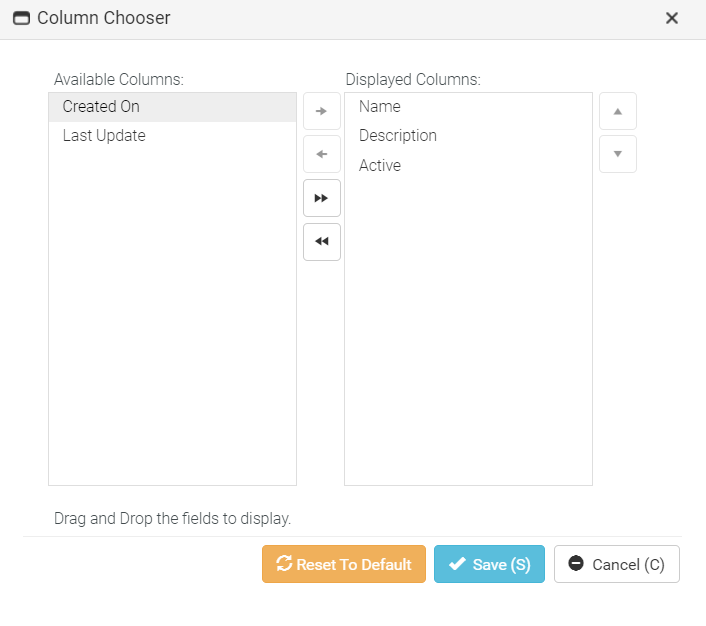Choose Description in Displayed Columns list

[x=398, y=136]
